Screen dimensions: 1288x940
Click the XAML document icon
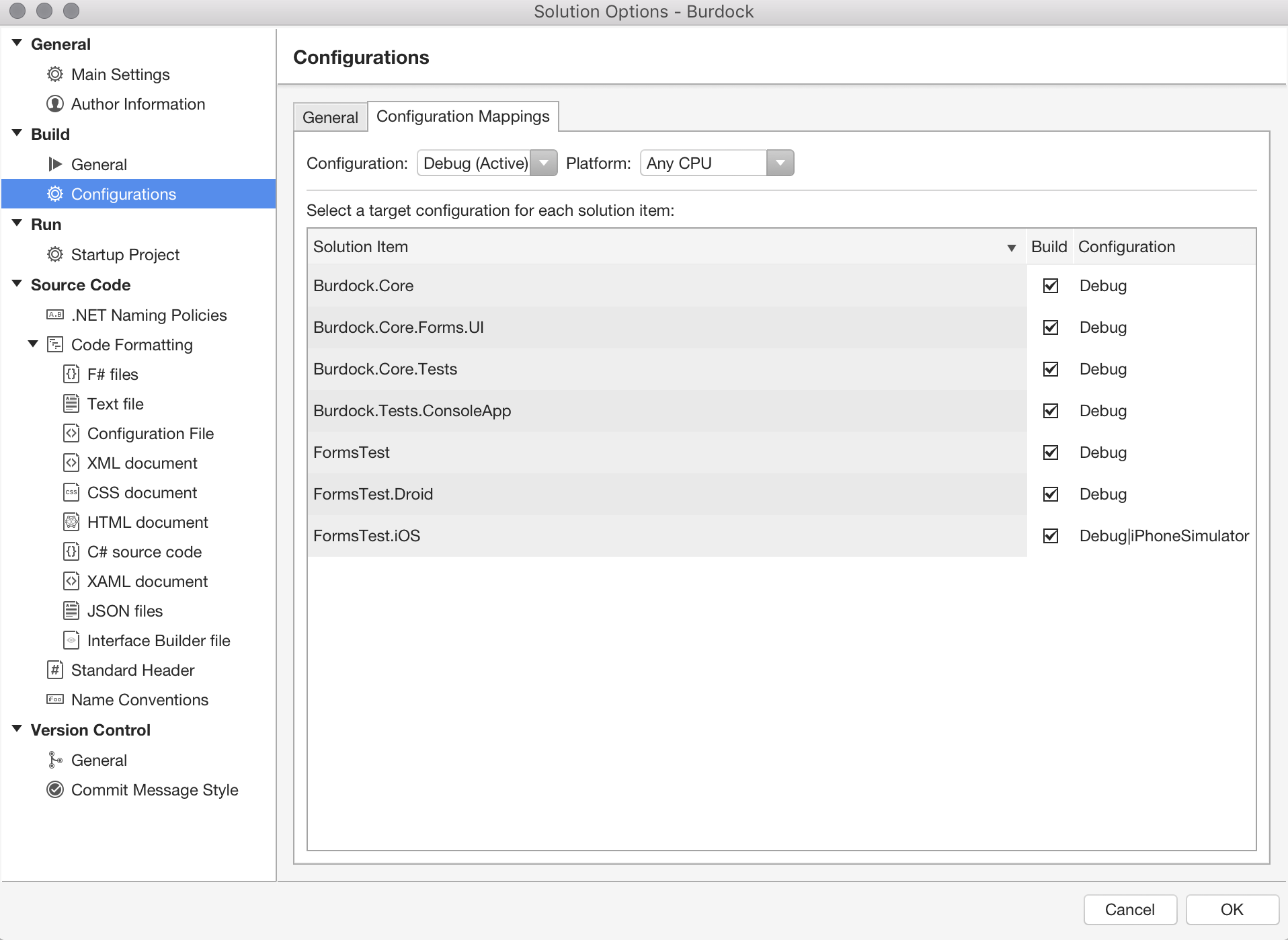(x=71, y=581)
